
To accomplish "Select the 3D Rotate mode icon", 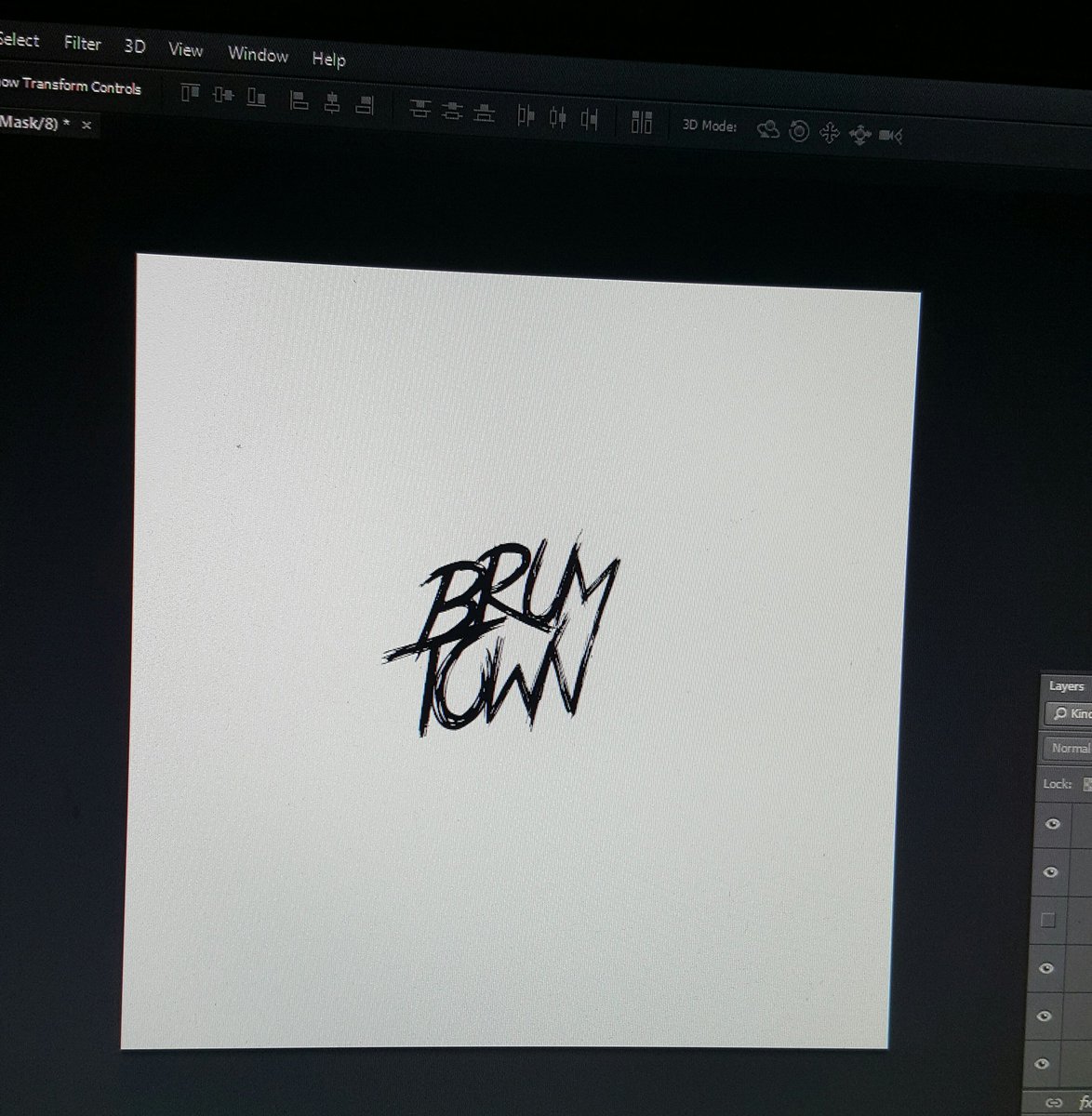I will pos(767,130).
